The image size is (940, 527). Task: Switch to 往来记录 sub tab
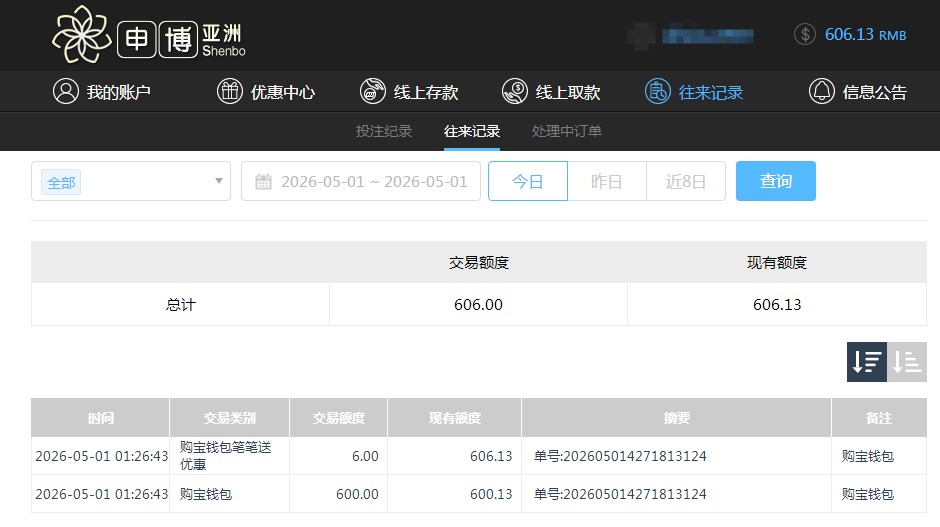tap(472, 131)
